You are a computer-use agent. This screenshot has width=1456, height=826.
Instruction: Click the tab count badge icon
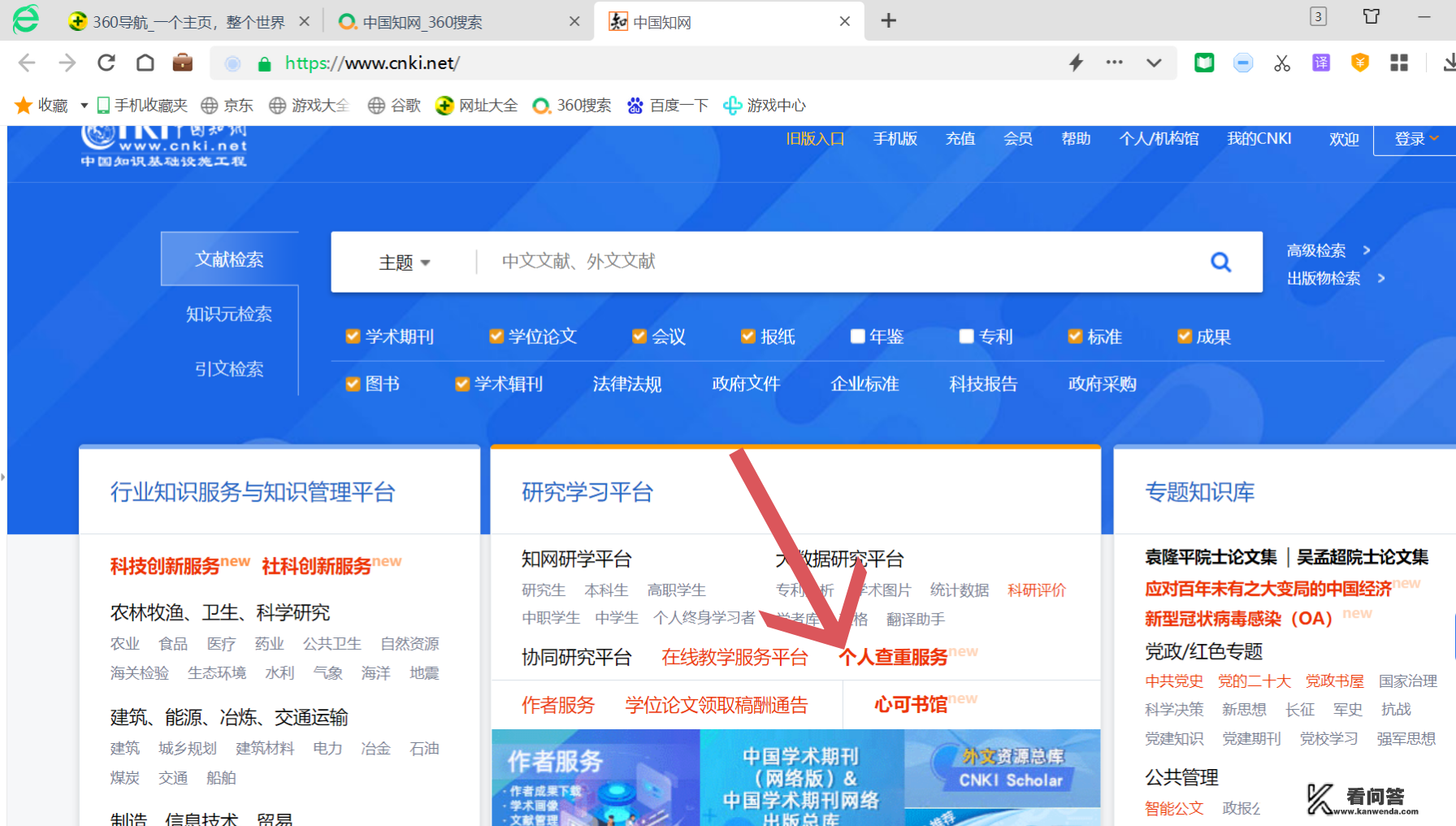point(1319,16)
